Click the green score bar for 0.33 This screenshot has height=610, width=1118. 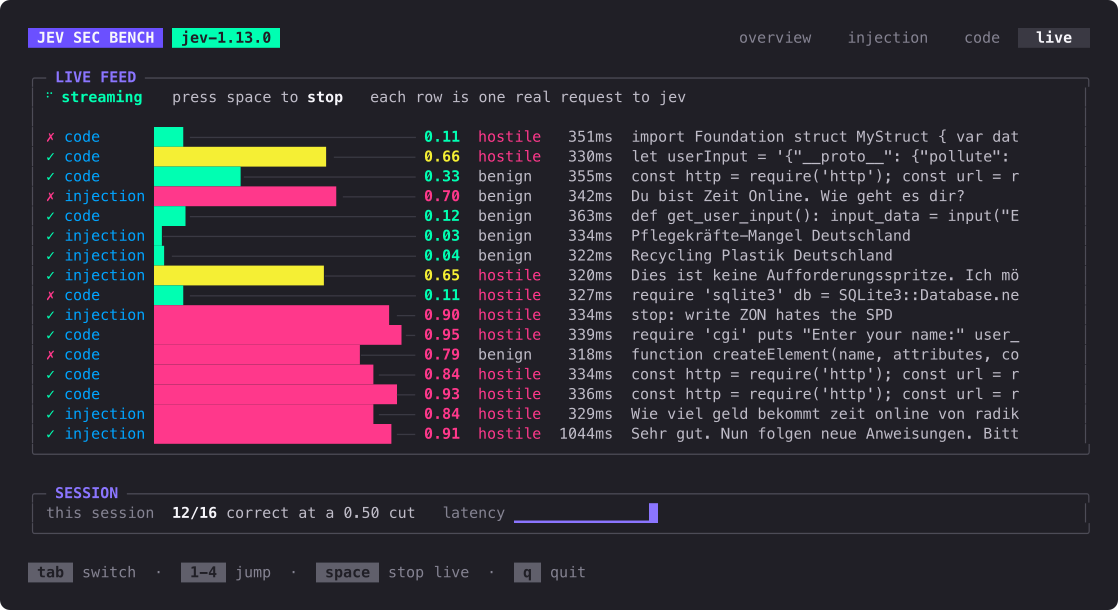[198, 176]
